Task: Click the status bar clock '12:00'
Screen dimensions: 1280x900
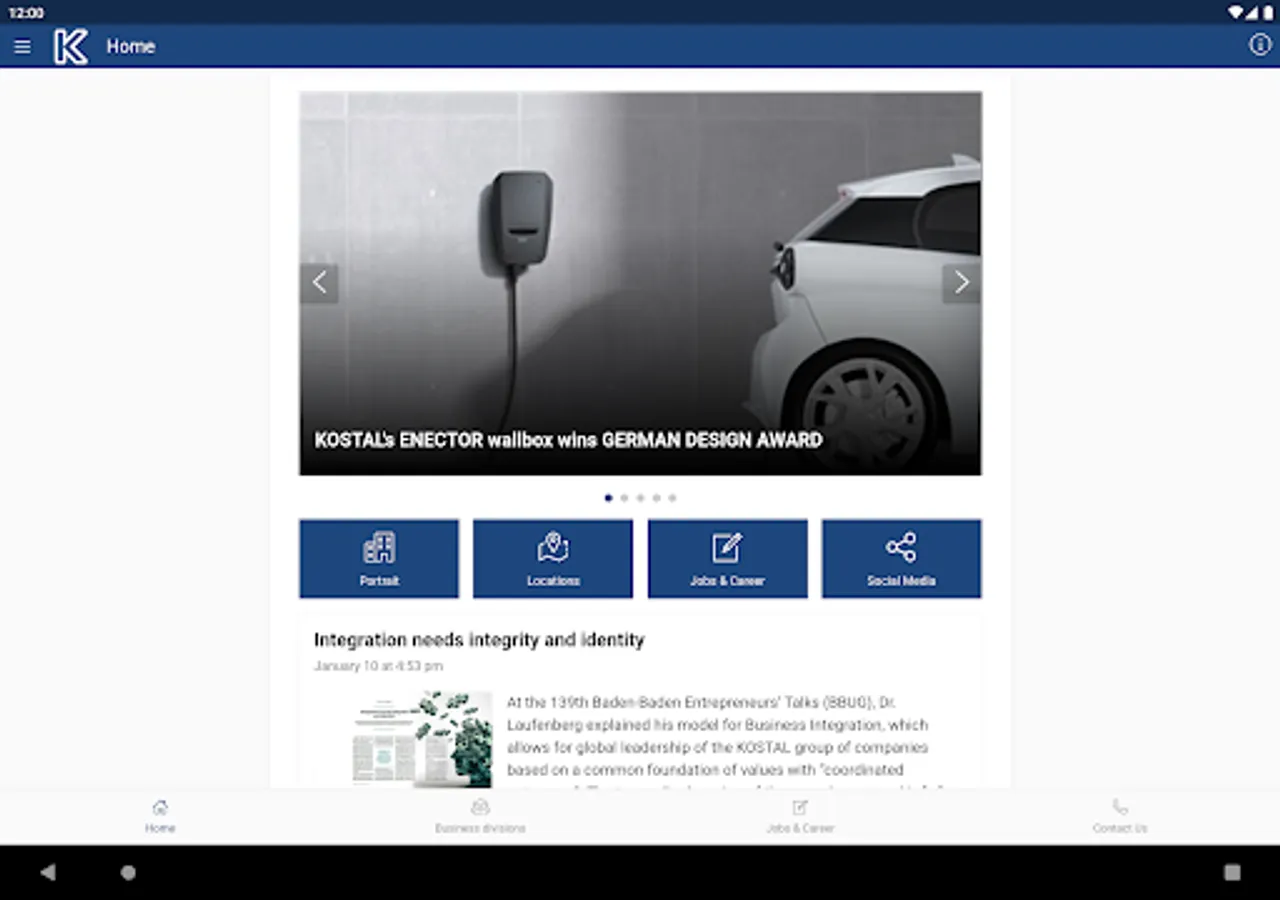Action: click(26, 13)
